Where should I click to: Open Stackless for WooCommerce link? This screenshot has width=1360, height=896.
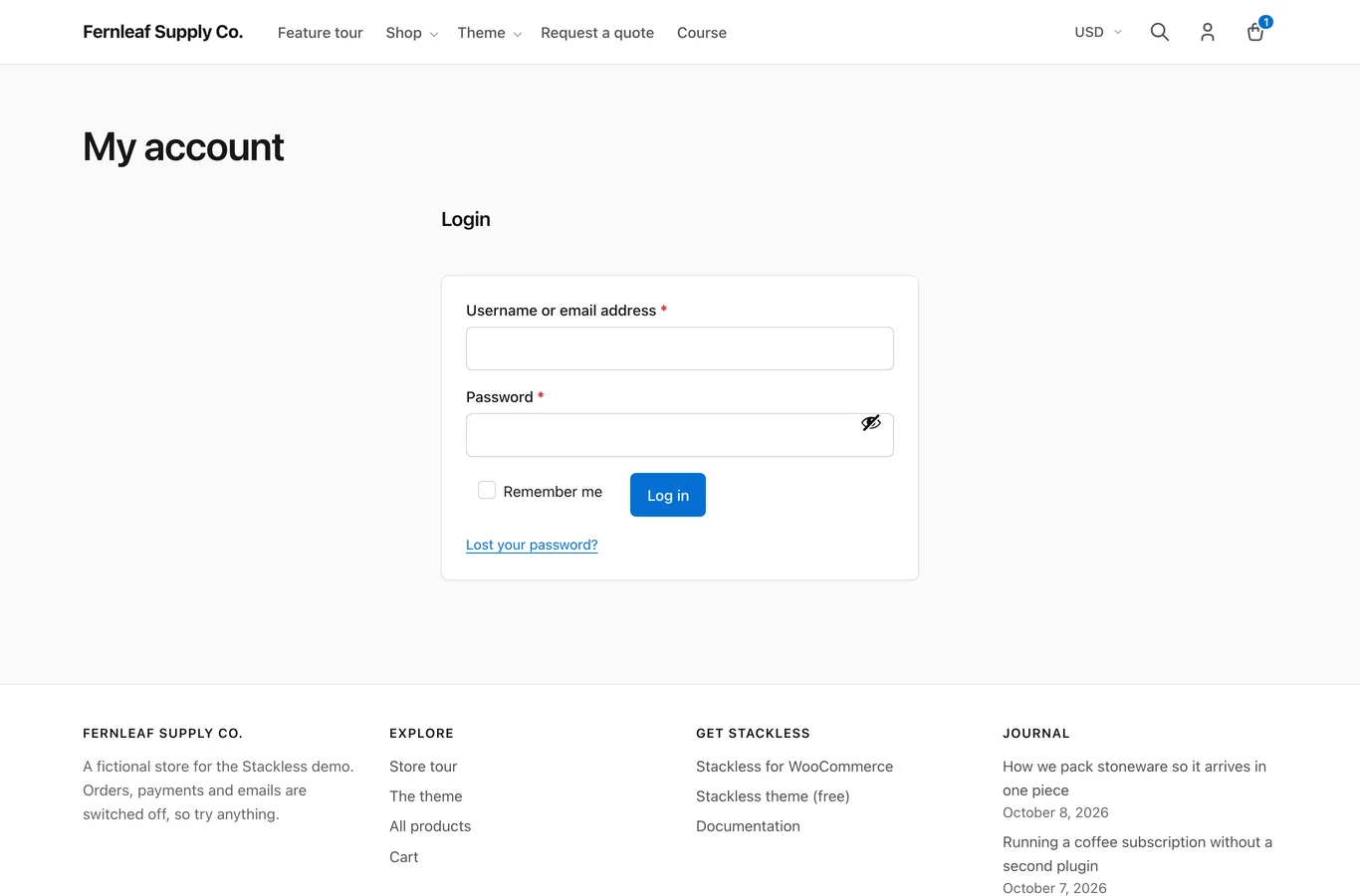point(794,767)
